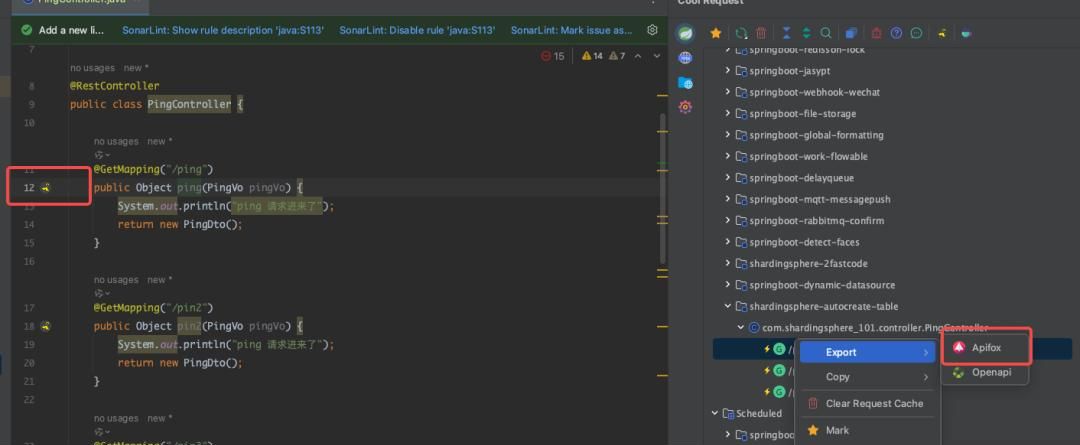The height and width of the screenshot is (445, 1080).
Task: Click the green Spring leaf sidebar icon
Action: [685, 33]
